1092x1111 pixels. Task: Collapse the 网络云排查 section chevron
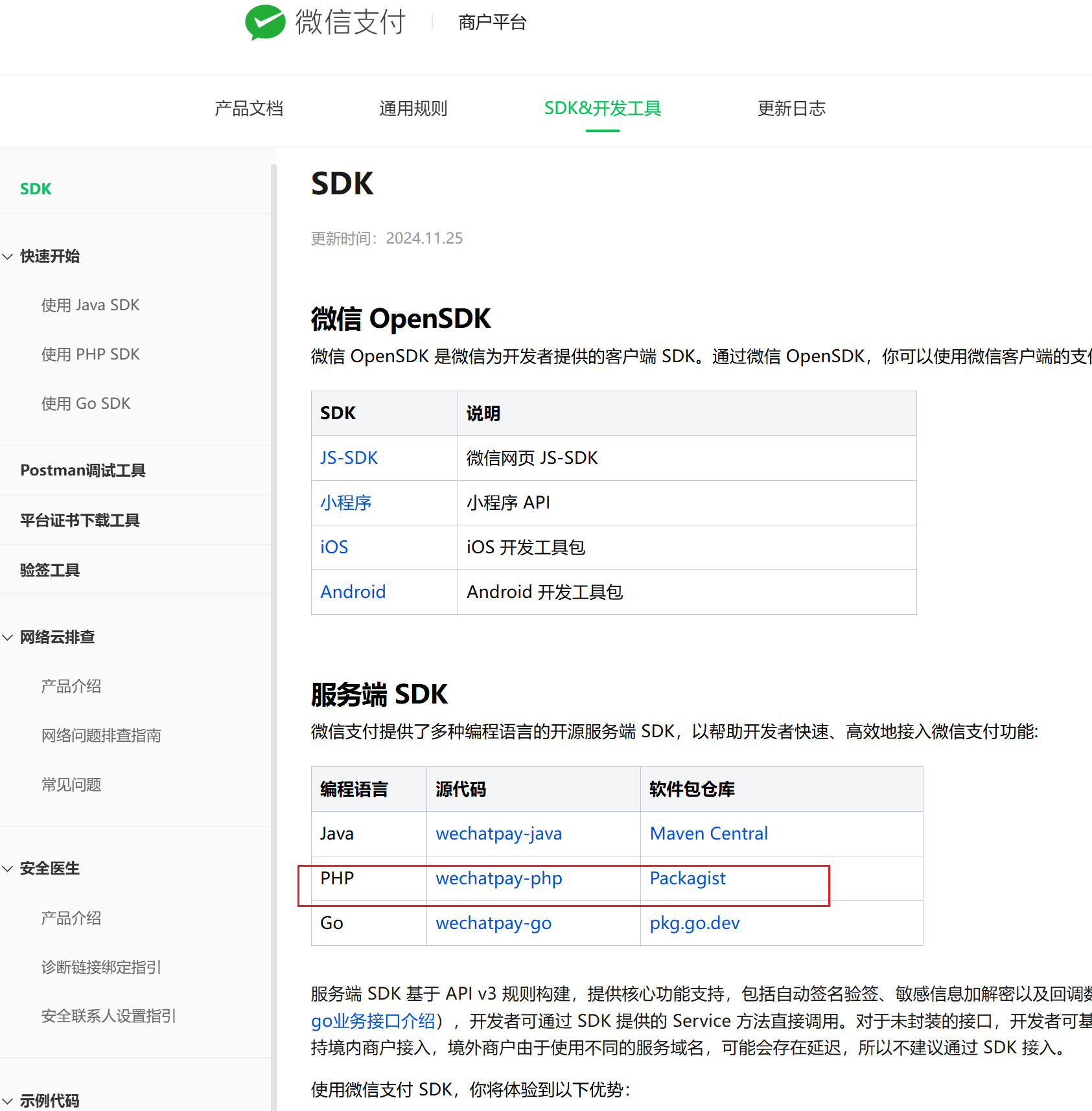(x=8, y=637)
